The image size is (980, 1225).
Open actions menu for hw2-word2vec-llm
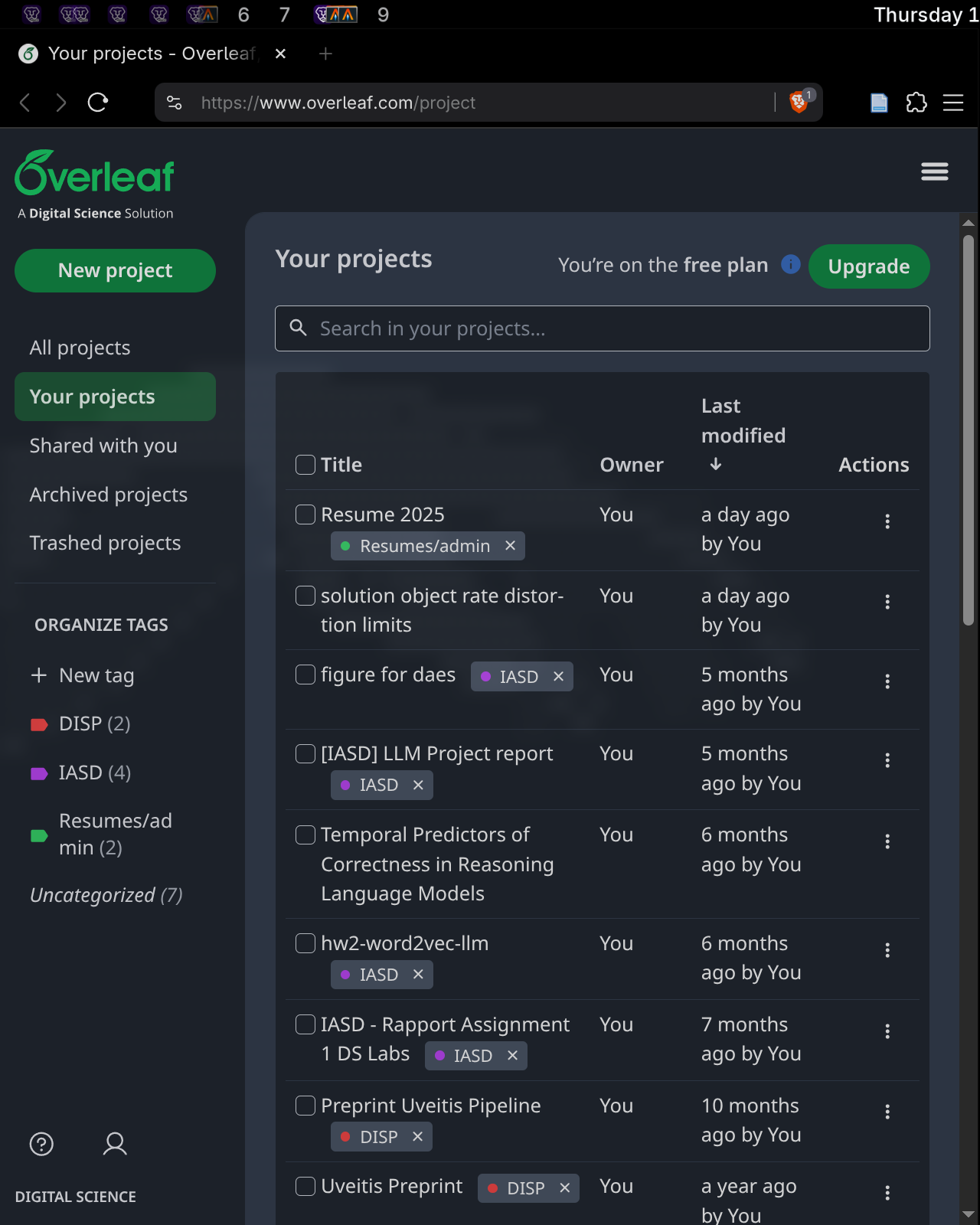pos(887,950)
